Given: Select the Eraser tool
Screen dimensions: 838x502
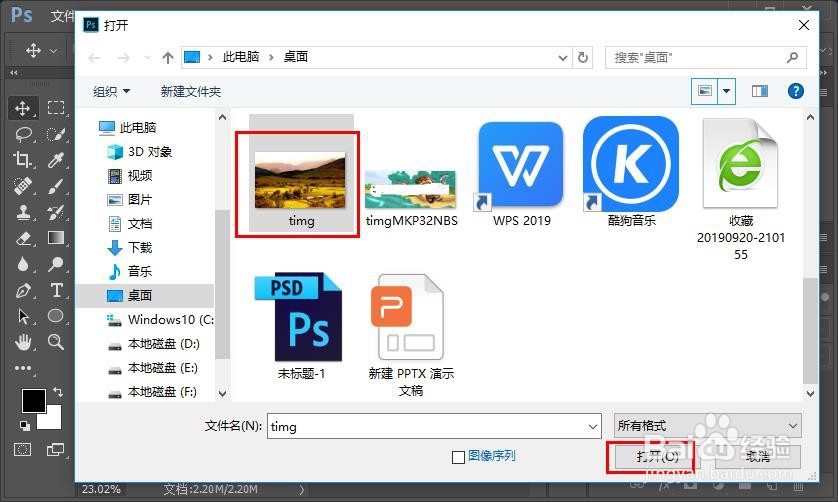Looking at the screenshot, I should [x=23, y=238].
